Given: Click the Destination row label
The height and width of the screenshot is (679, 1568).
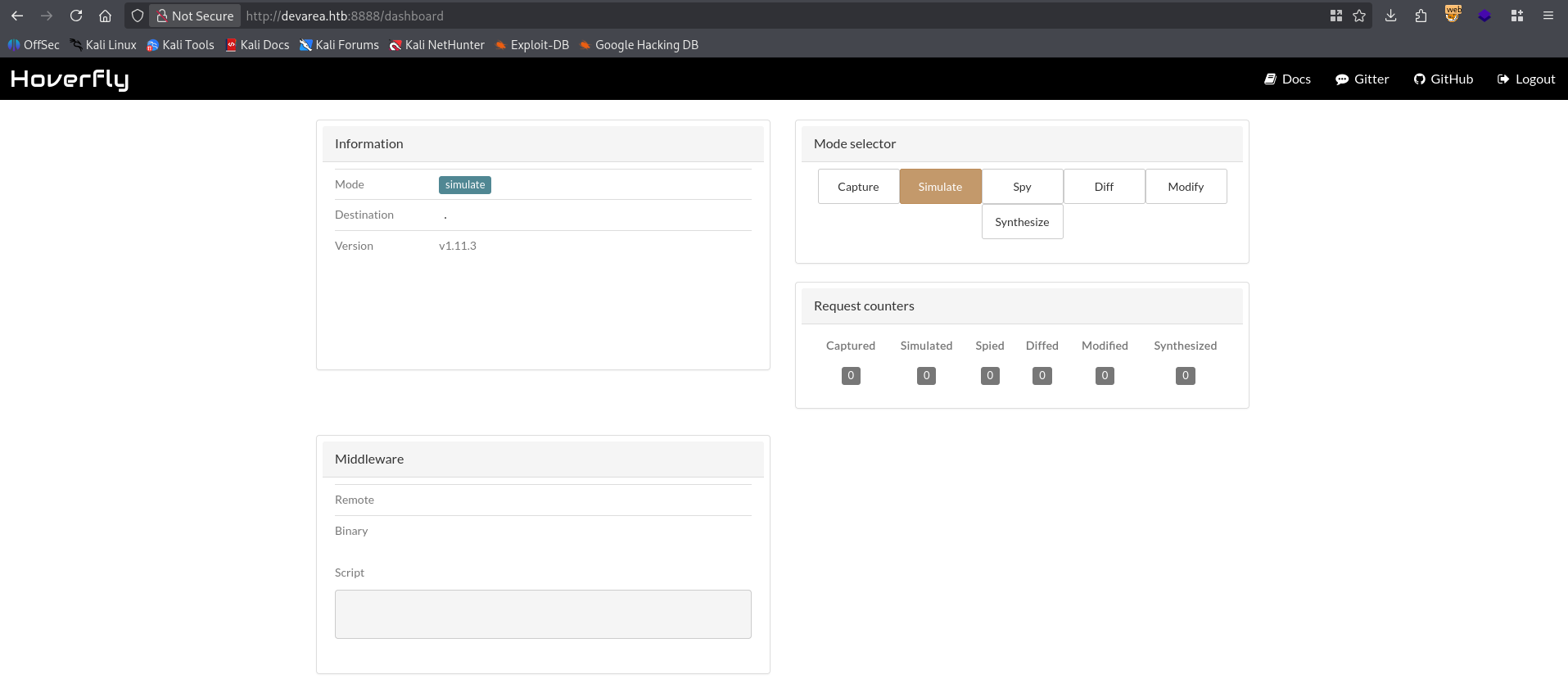Looking at the screenshot, I should [x=364, y=215].
